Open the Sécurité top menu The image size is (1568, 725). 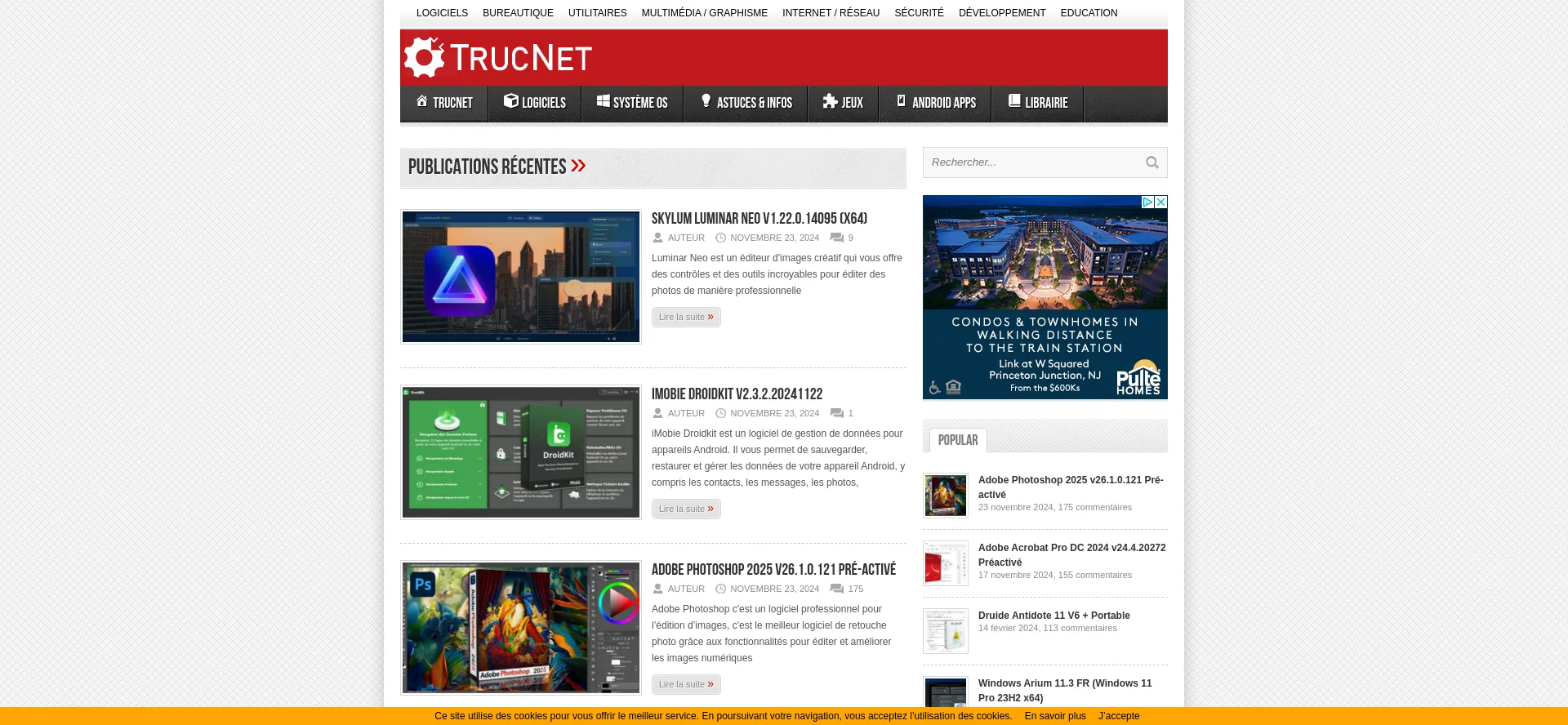tap(919, 13)
